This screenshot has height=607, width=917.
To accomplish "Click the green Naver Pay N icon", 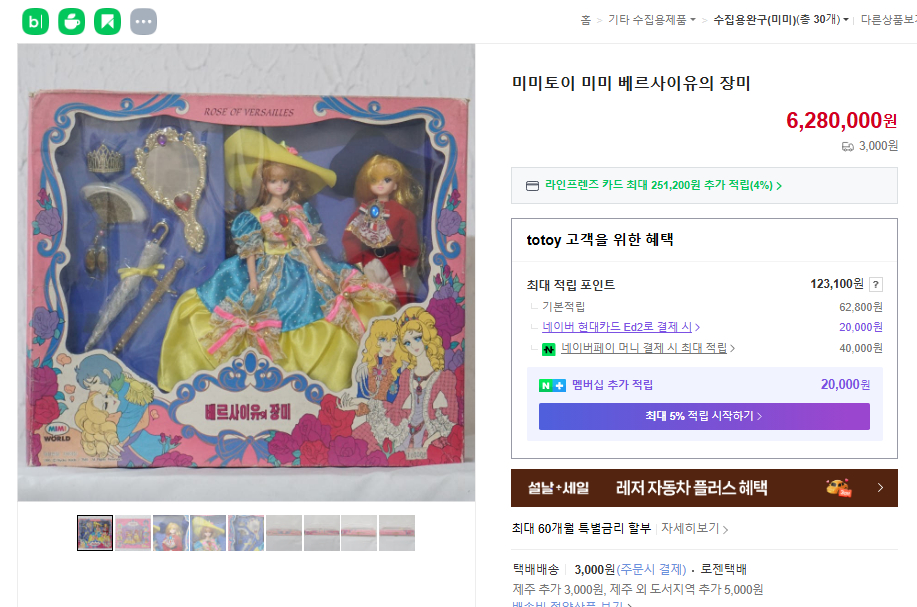I will (549, 349).
